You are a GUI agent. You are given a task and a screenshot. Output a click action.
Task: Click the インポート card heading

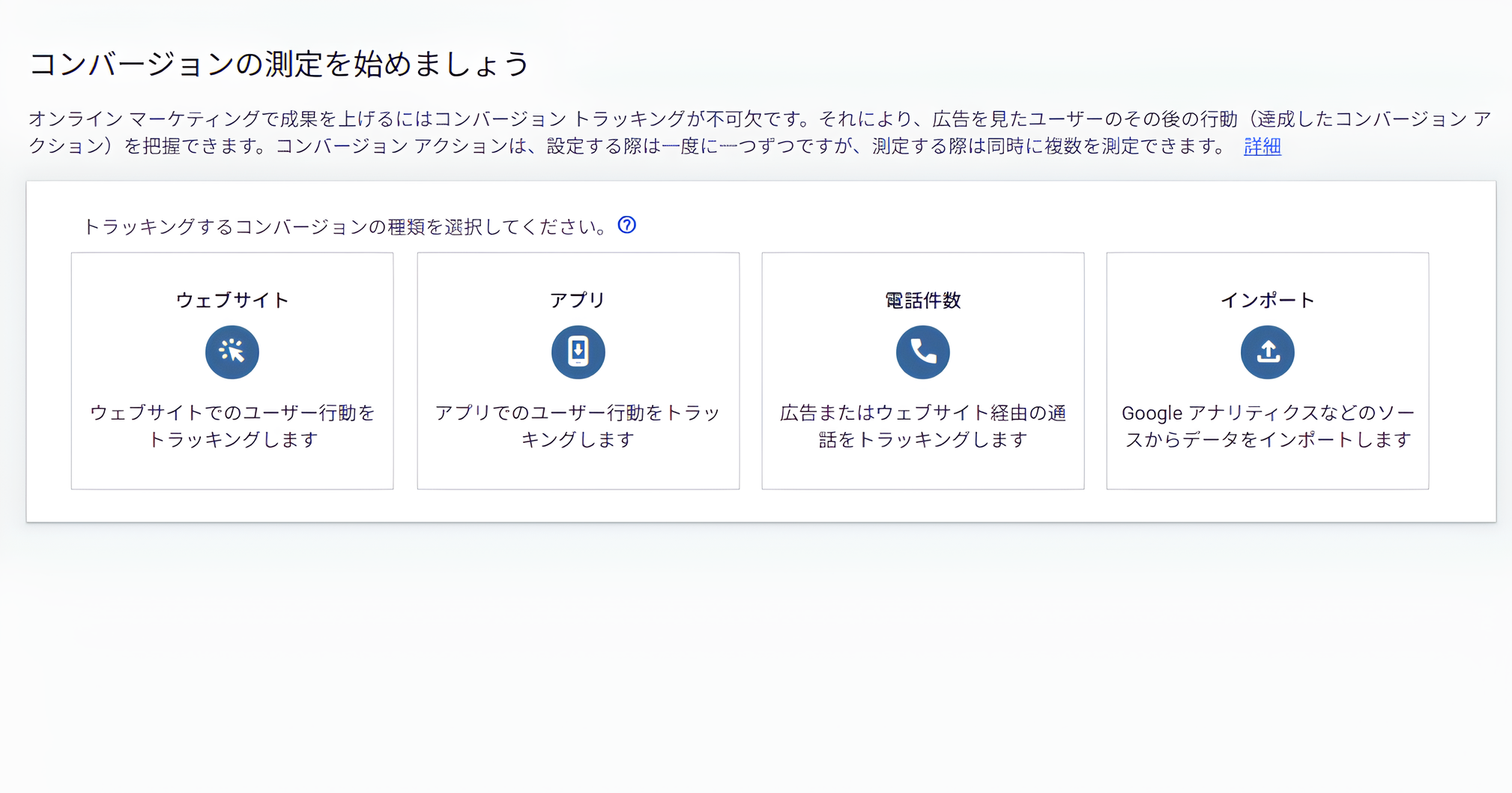tap(1267, 299)
